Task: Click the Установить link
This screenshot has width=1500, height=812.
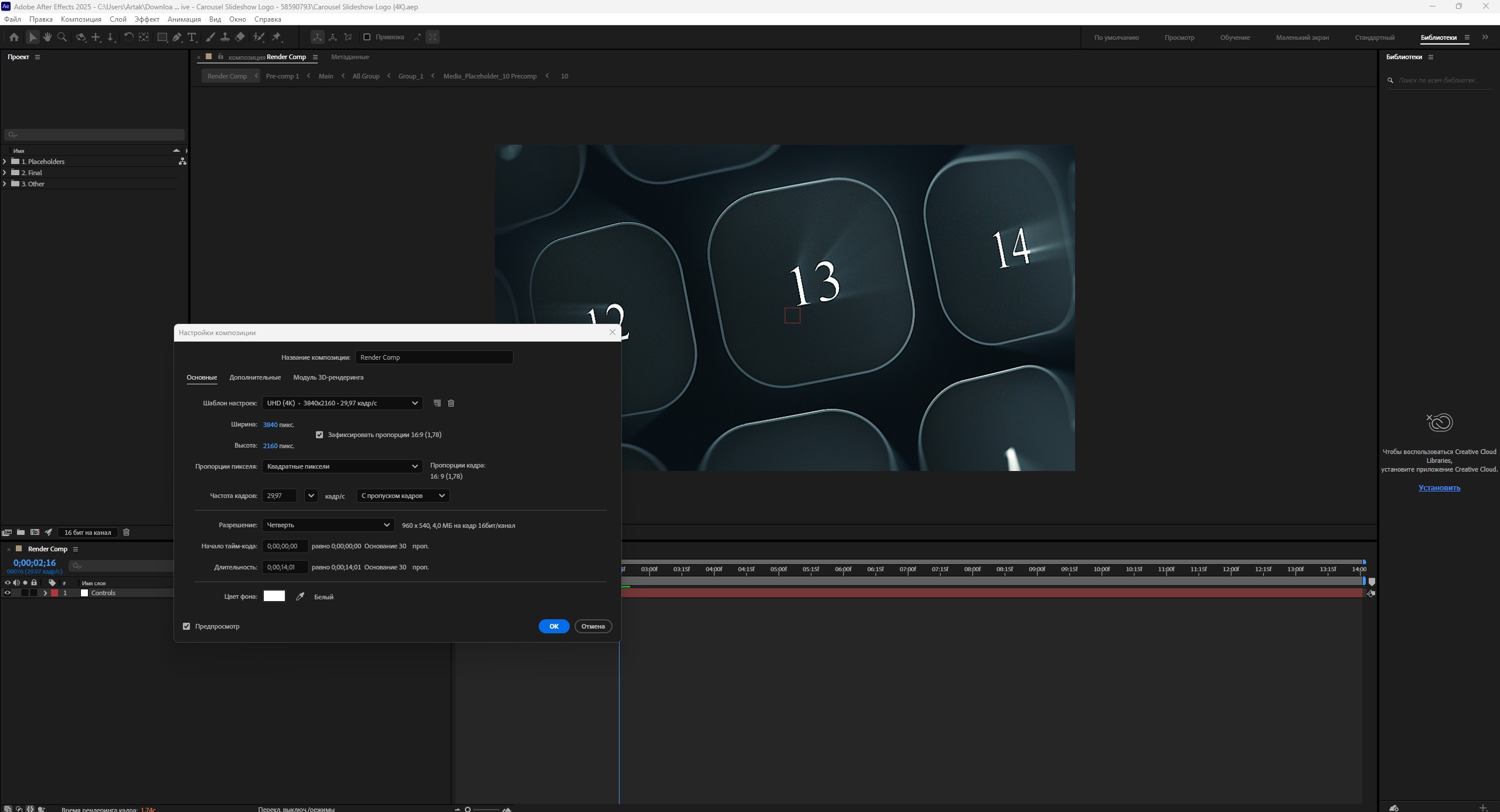Action: [x=1439, y=487]
